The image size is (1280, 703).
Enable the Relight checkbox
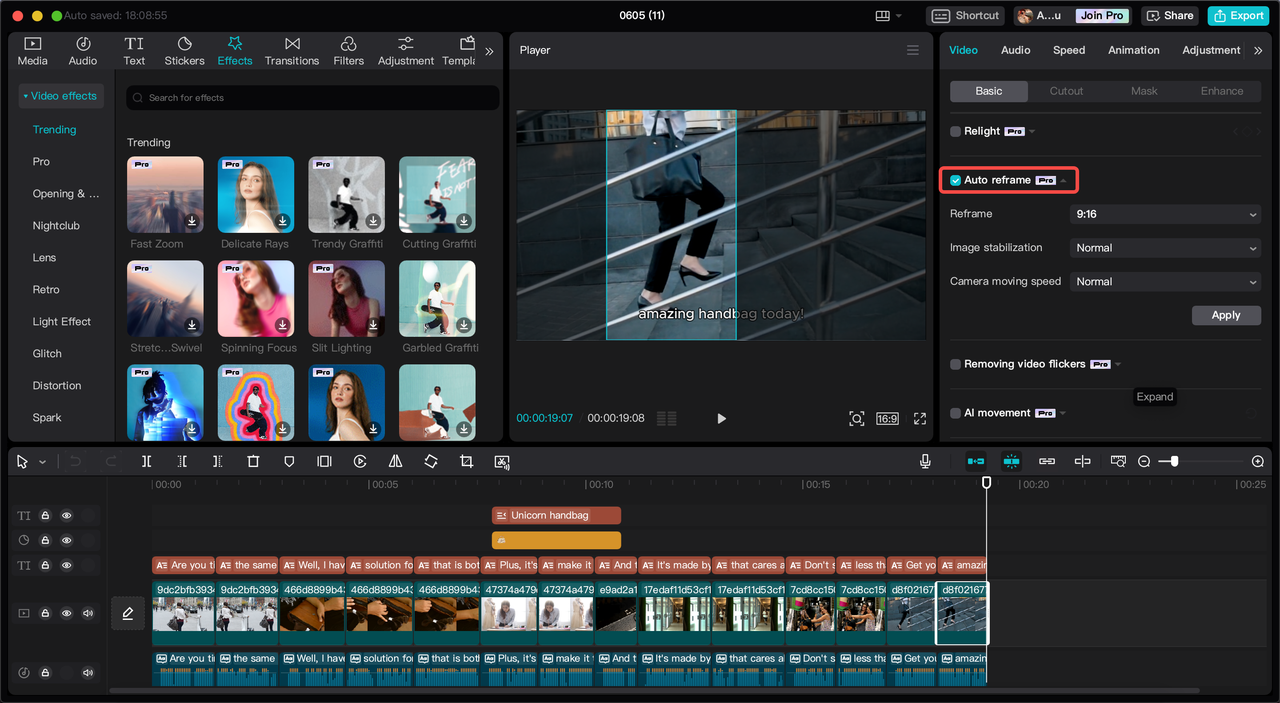pos(956,132)
